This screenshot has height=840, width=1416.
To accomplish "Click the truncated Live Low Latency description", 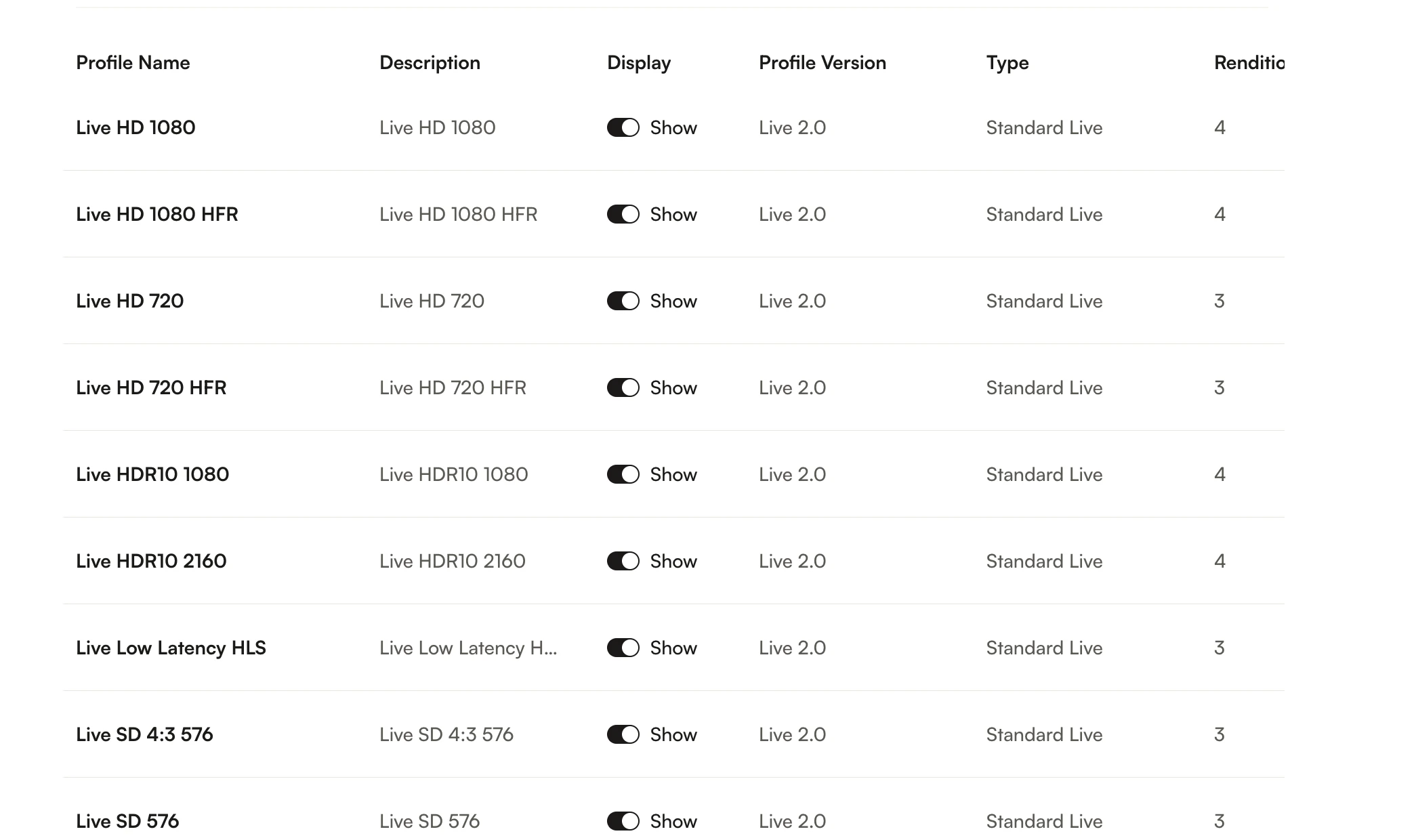I will tap(468, 648).
